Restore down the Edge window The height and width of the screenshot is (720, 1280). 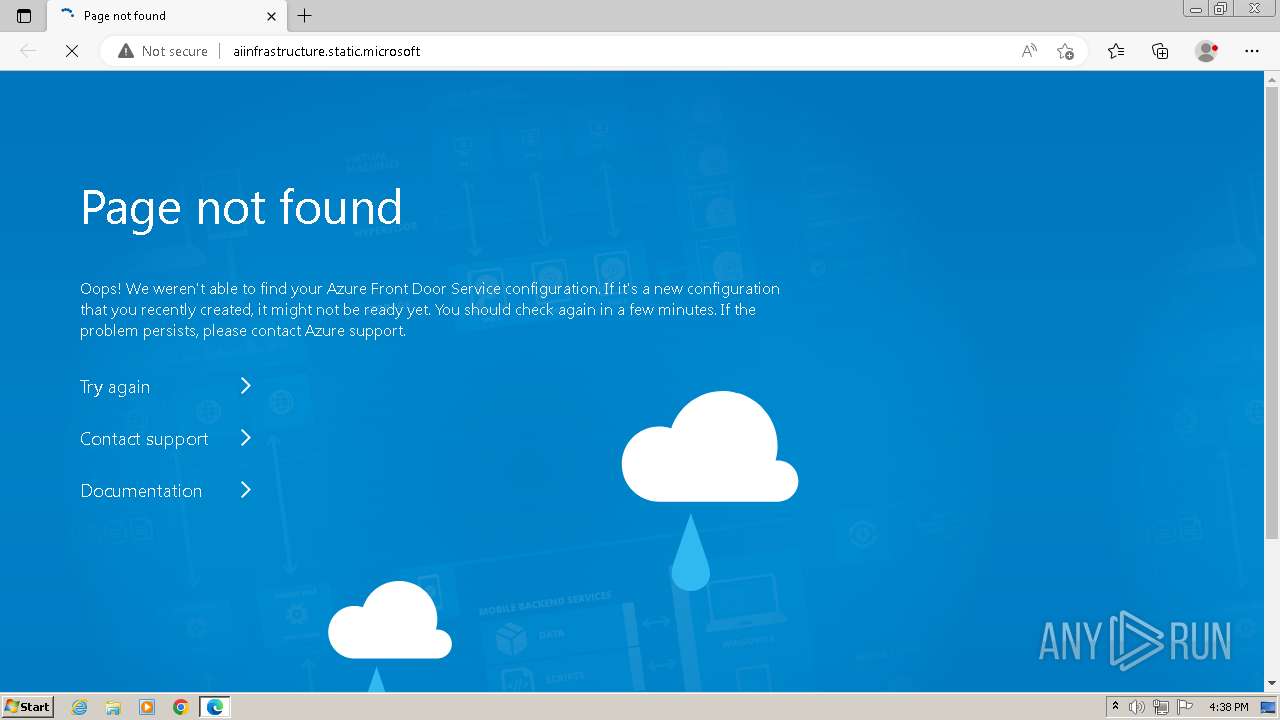click(x=1221, y=8)
